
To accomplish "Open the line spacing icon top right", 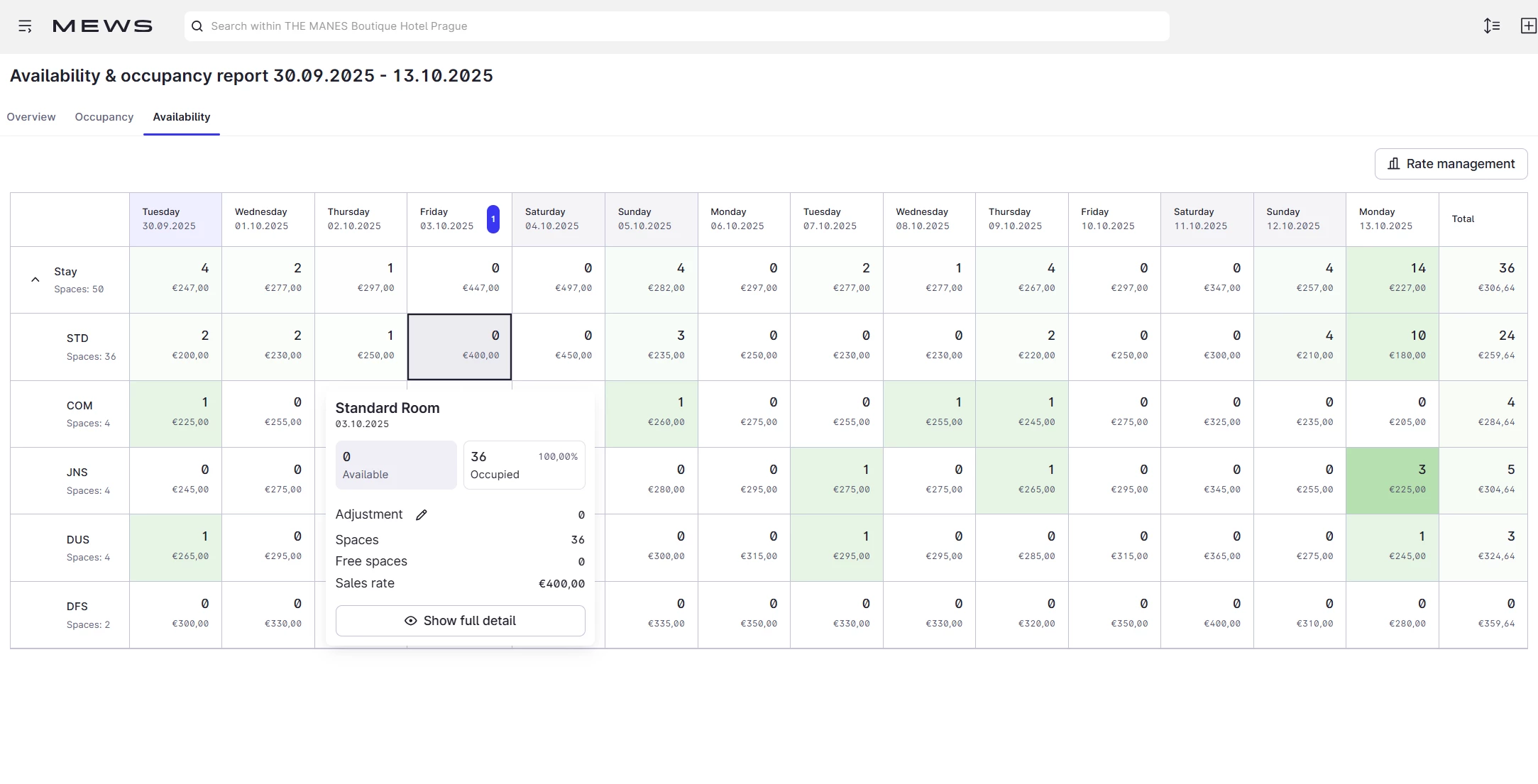I will click(1491, 26).
